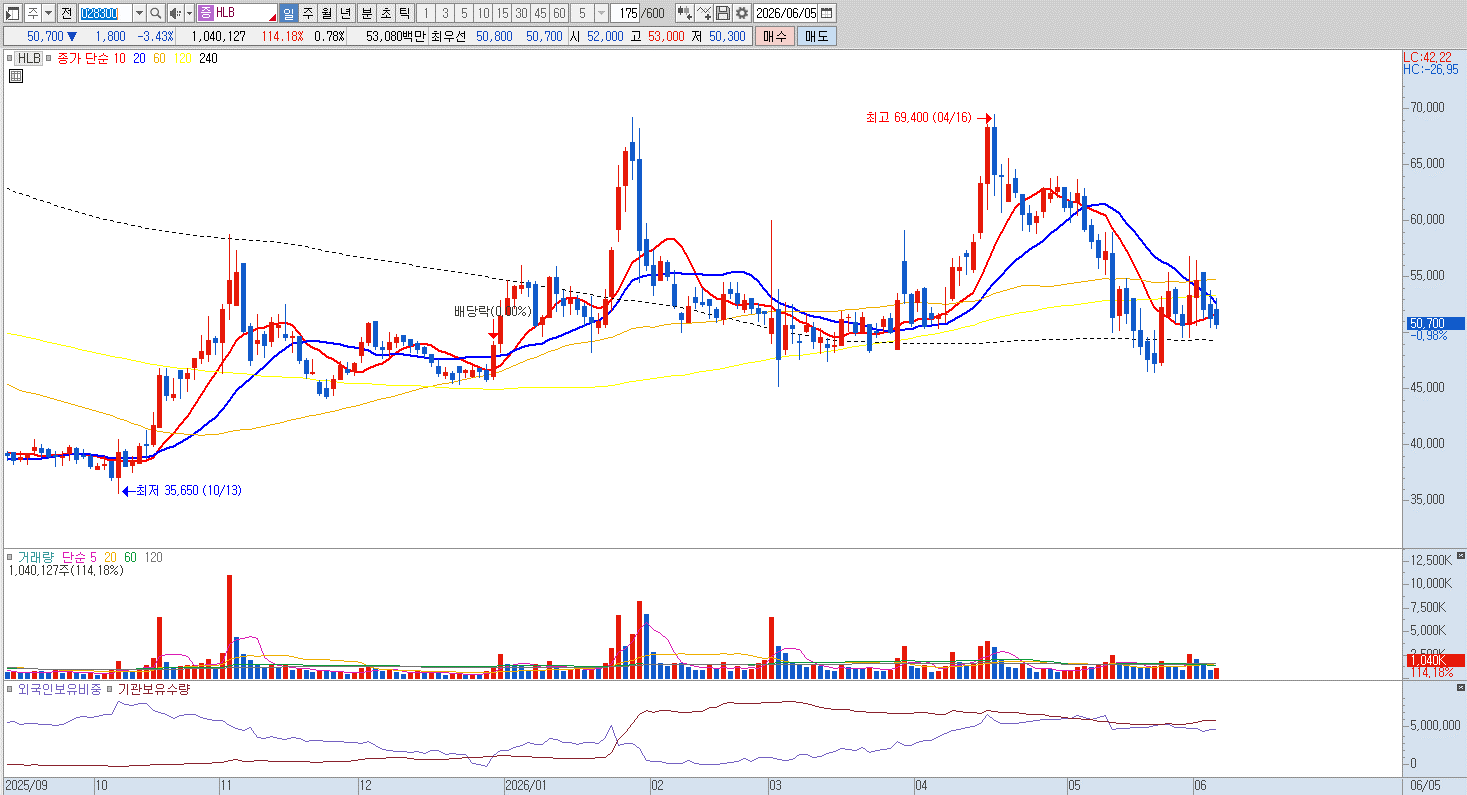Click the small square marker before HLB label
Viewport: 1467px width, 795px height.
[10, 58]
